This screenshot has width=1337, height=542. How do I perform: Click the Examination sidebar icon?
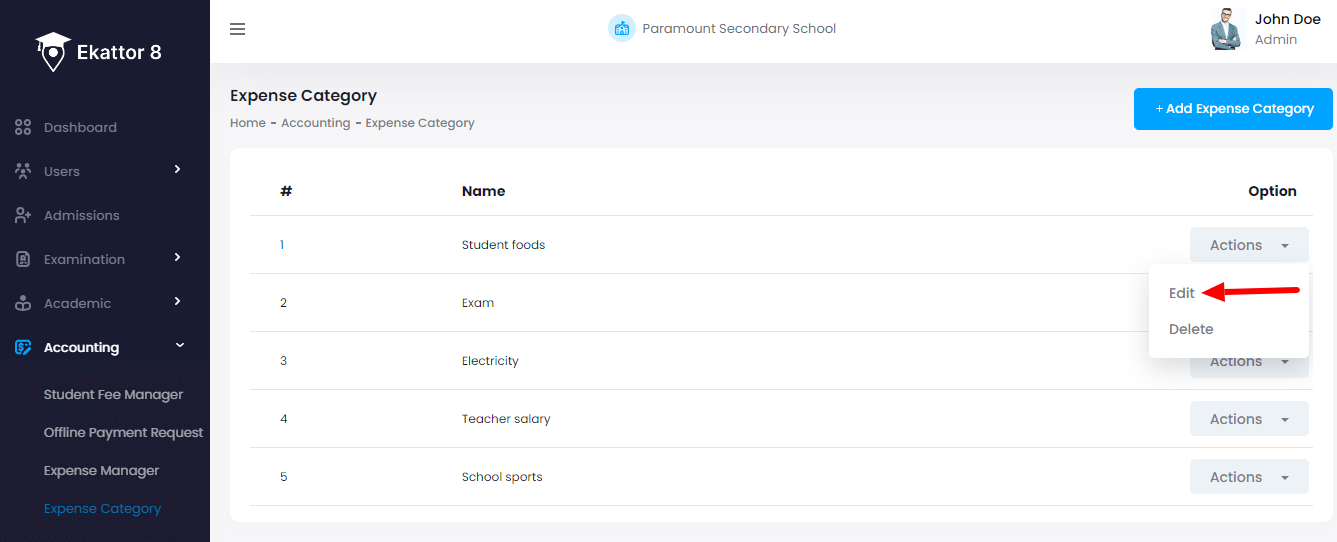pos(23,259)
